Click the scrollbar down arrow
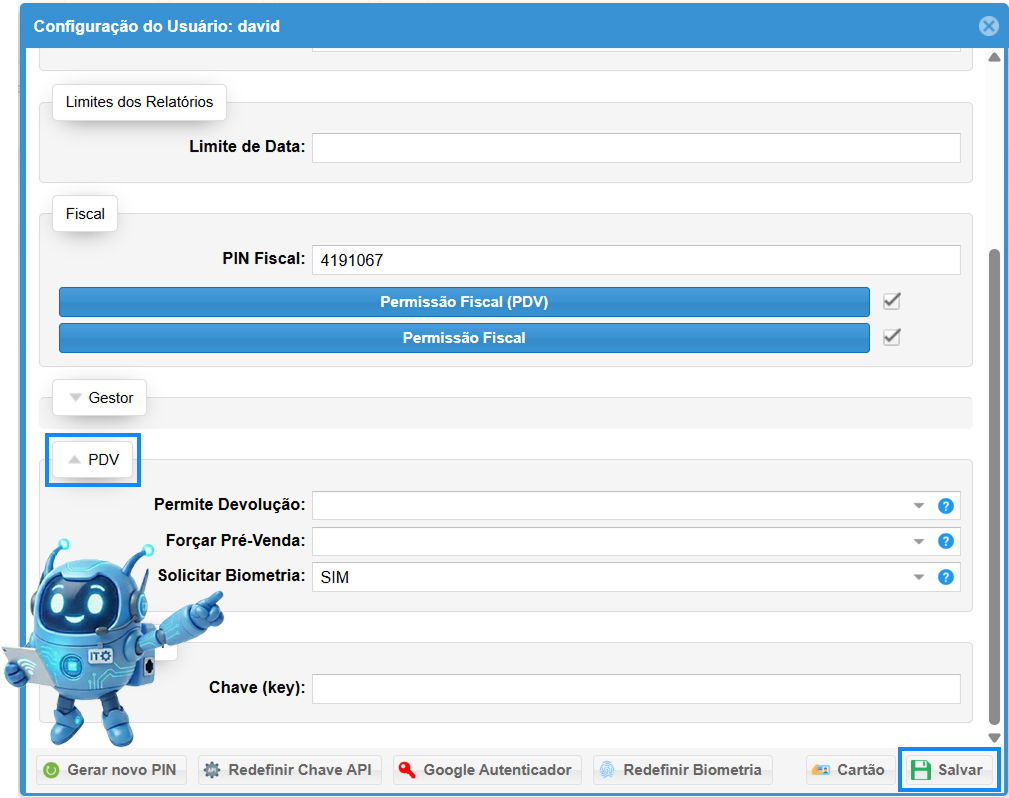This screenshot has height=798, width=1009. [994, 737]
